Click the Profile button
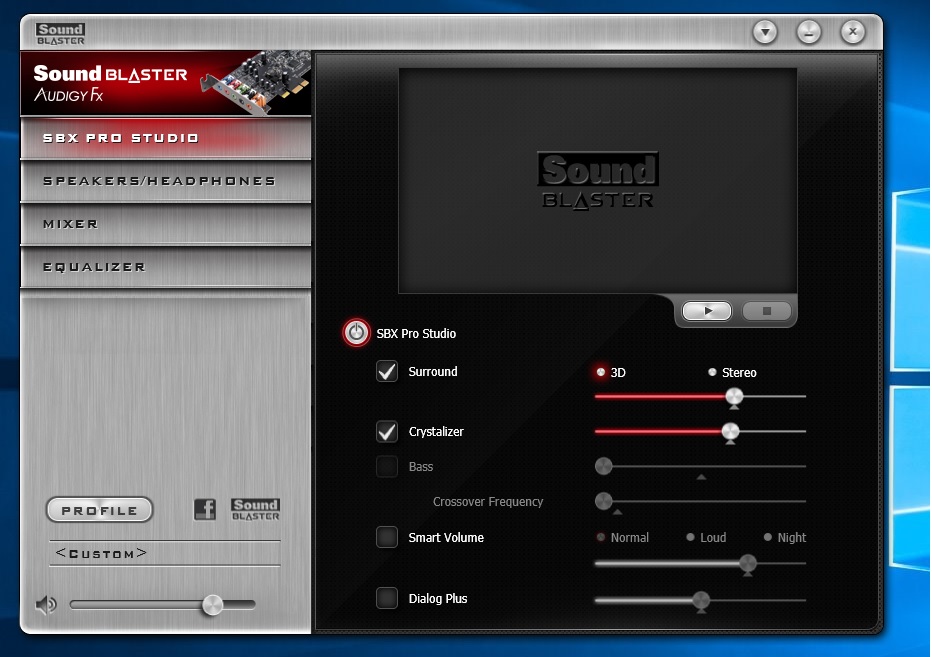Screen dimensions: 932x657 click(99, 510)
